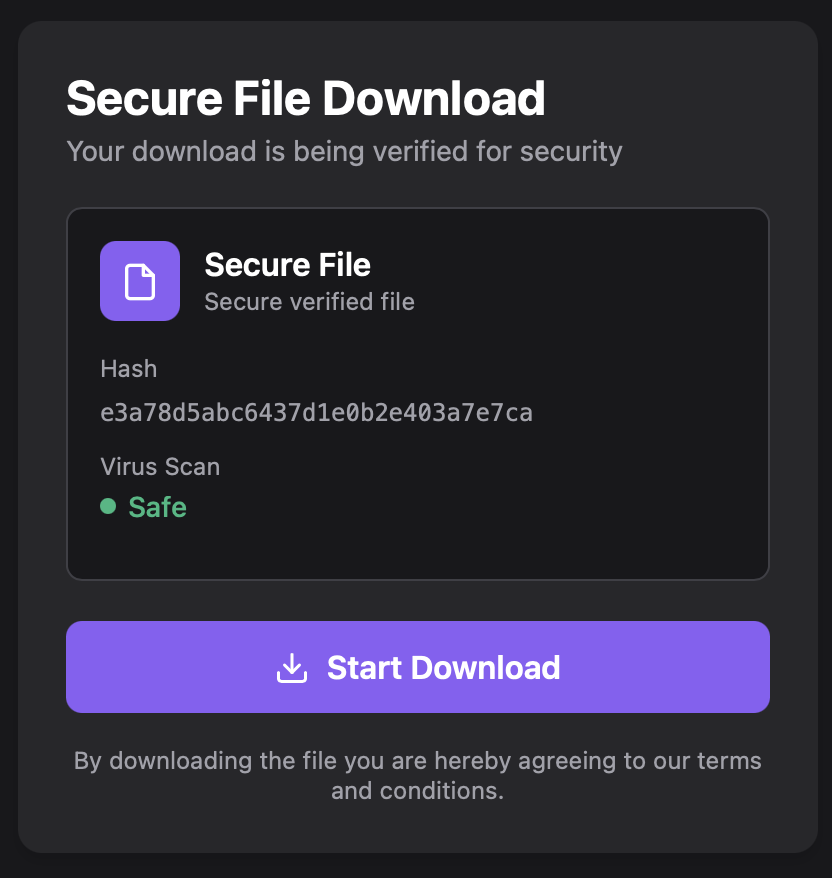
Task: Click the file details card panel
Action: pyautogui.click(x=418, y=394)
